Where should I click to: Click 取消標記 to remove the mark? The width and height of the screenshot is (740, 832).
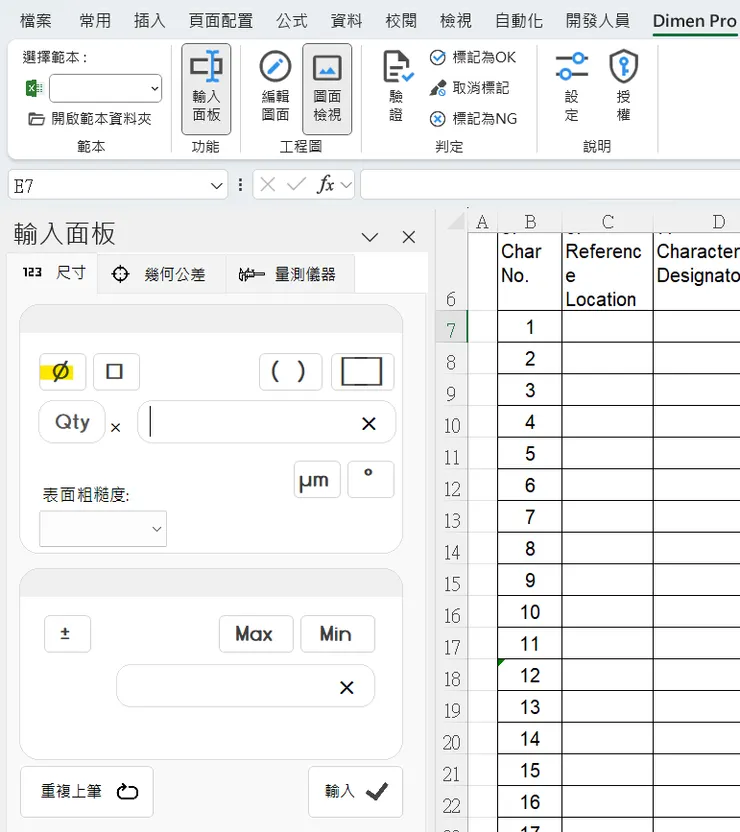pos(469,88)
